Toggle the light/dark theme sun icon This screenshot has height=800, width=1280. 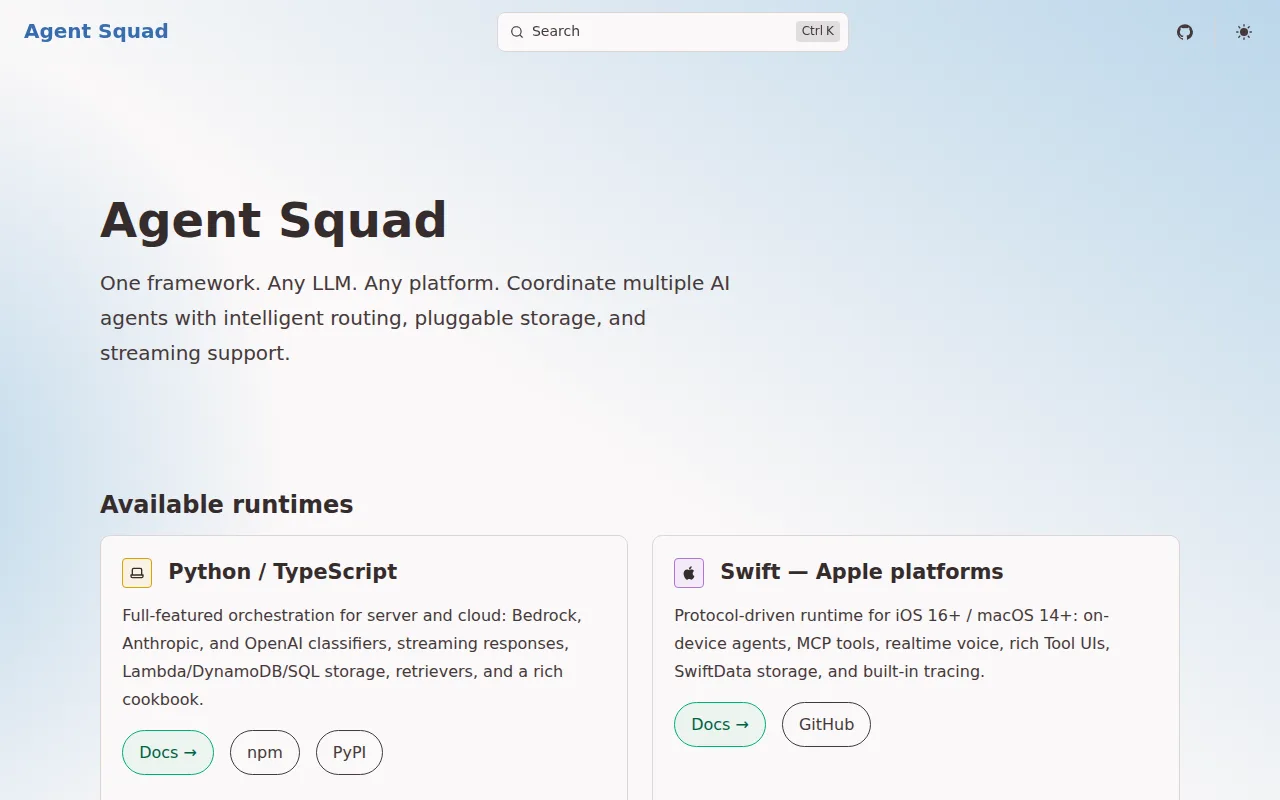(1244, 32)
